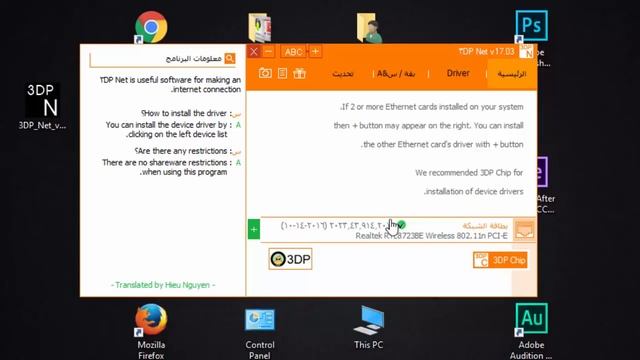The width and height of the screenshot is (640, 360).
Task: Open the ABC language button
Action: [293, 52]
